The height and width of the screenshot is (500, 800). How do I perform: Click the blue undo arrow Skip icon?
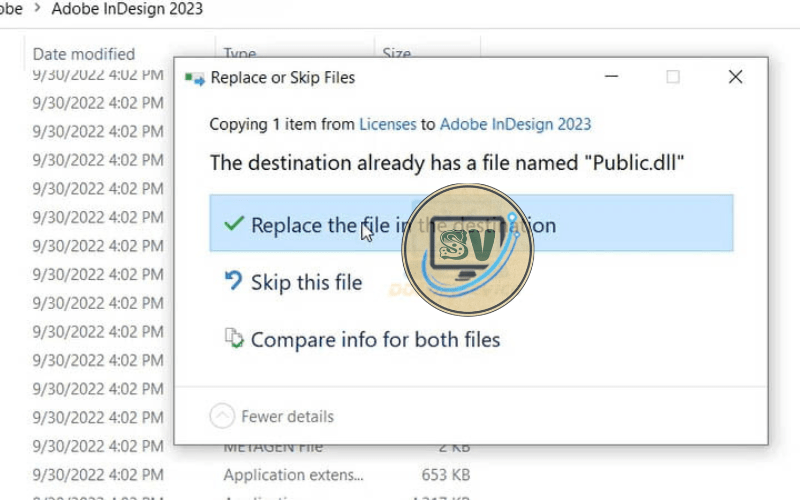click(234, 282)
